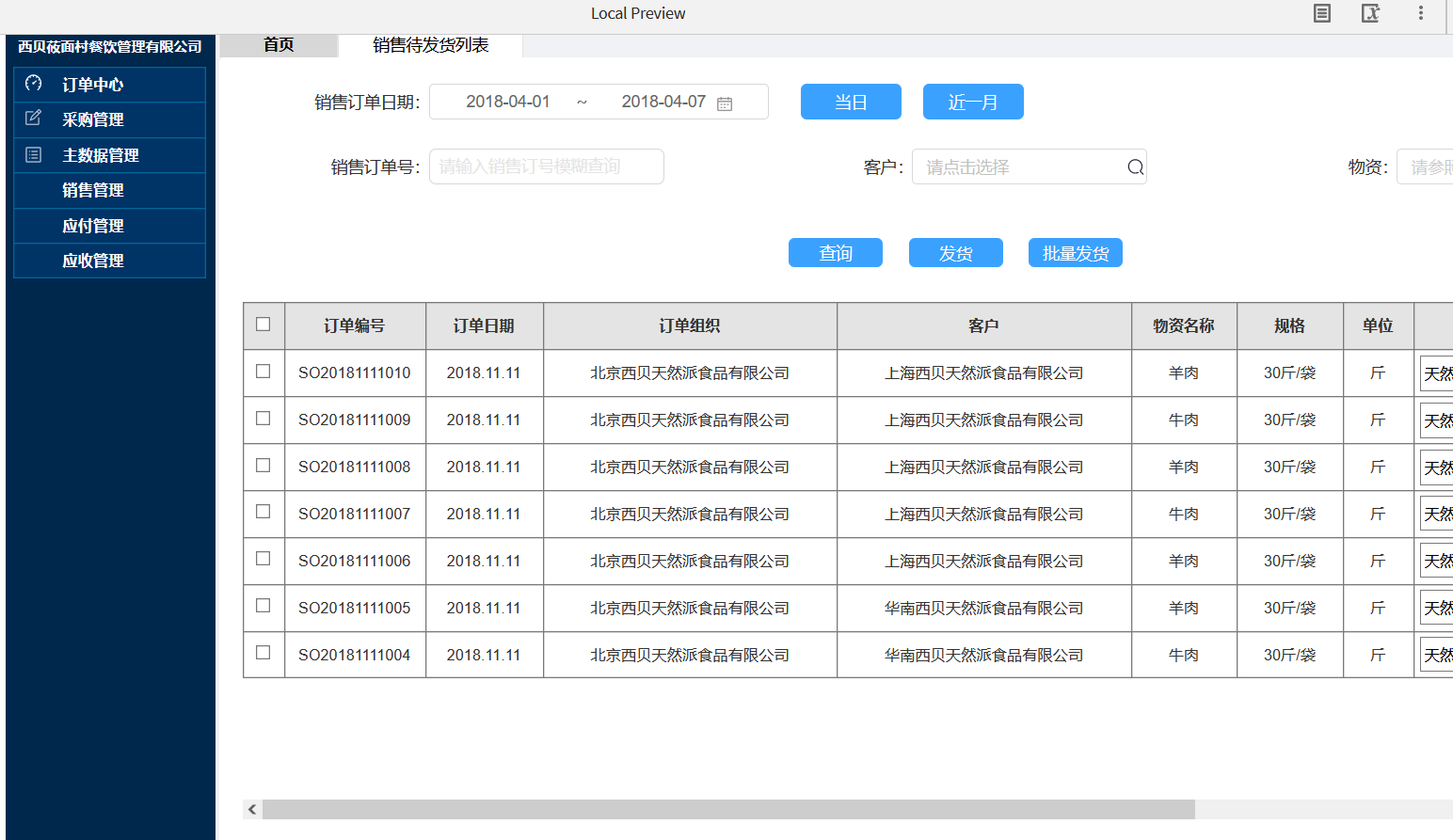Click the start date 2018-04-01
The width and height of the screenshot is (1453, 840).
coord(508,102)
